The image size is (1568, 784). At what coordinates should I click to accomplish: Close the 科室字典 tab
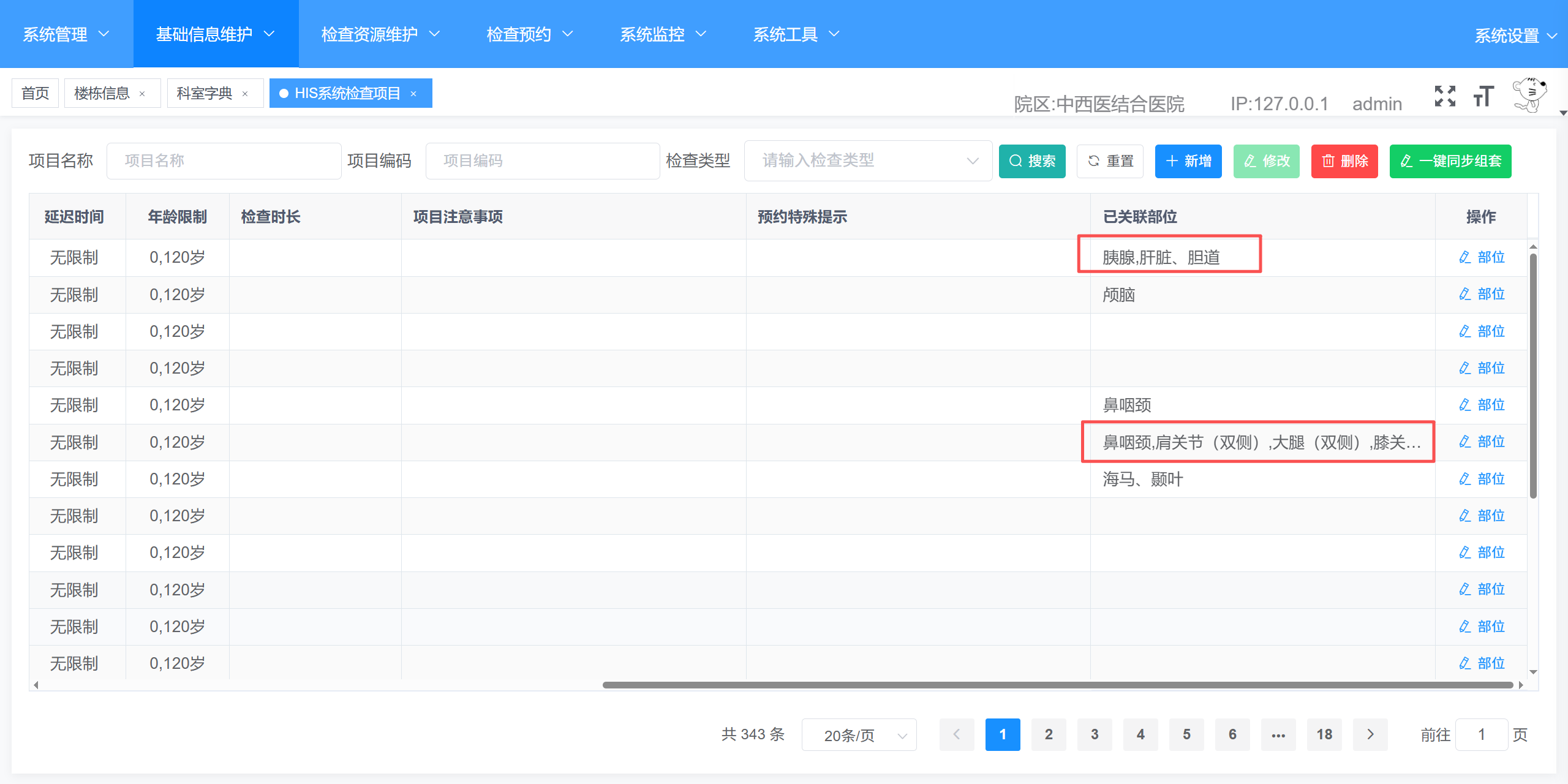pyautogui.click(x=244, y=93)
